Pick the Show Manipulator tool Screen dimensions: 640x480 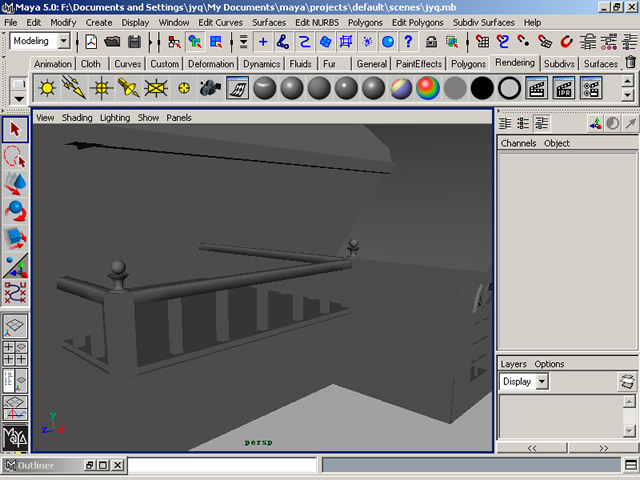point(15,266)
